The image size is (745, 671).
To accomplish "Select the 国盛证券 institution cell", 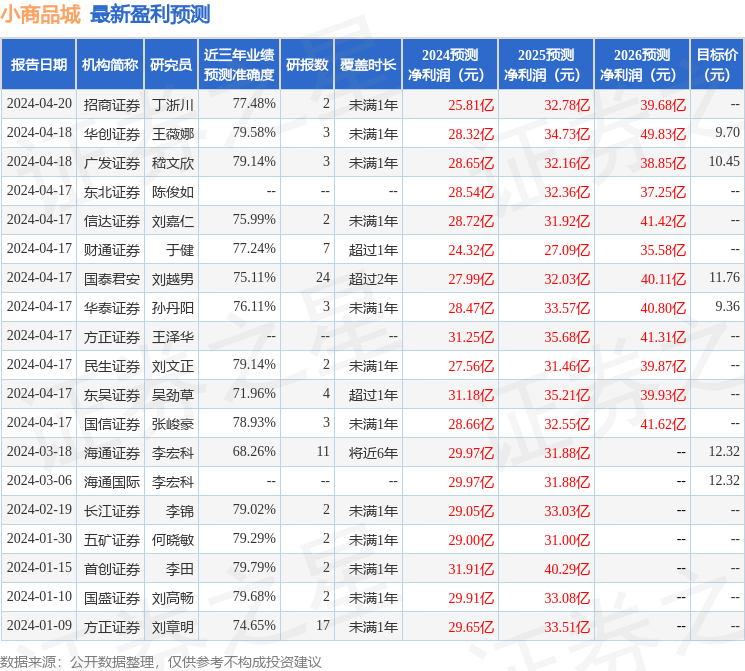I will tap(112, 598).
